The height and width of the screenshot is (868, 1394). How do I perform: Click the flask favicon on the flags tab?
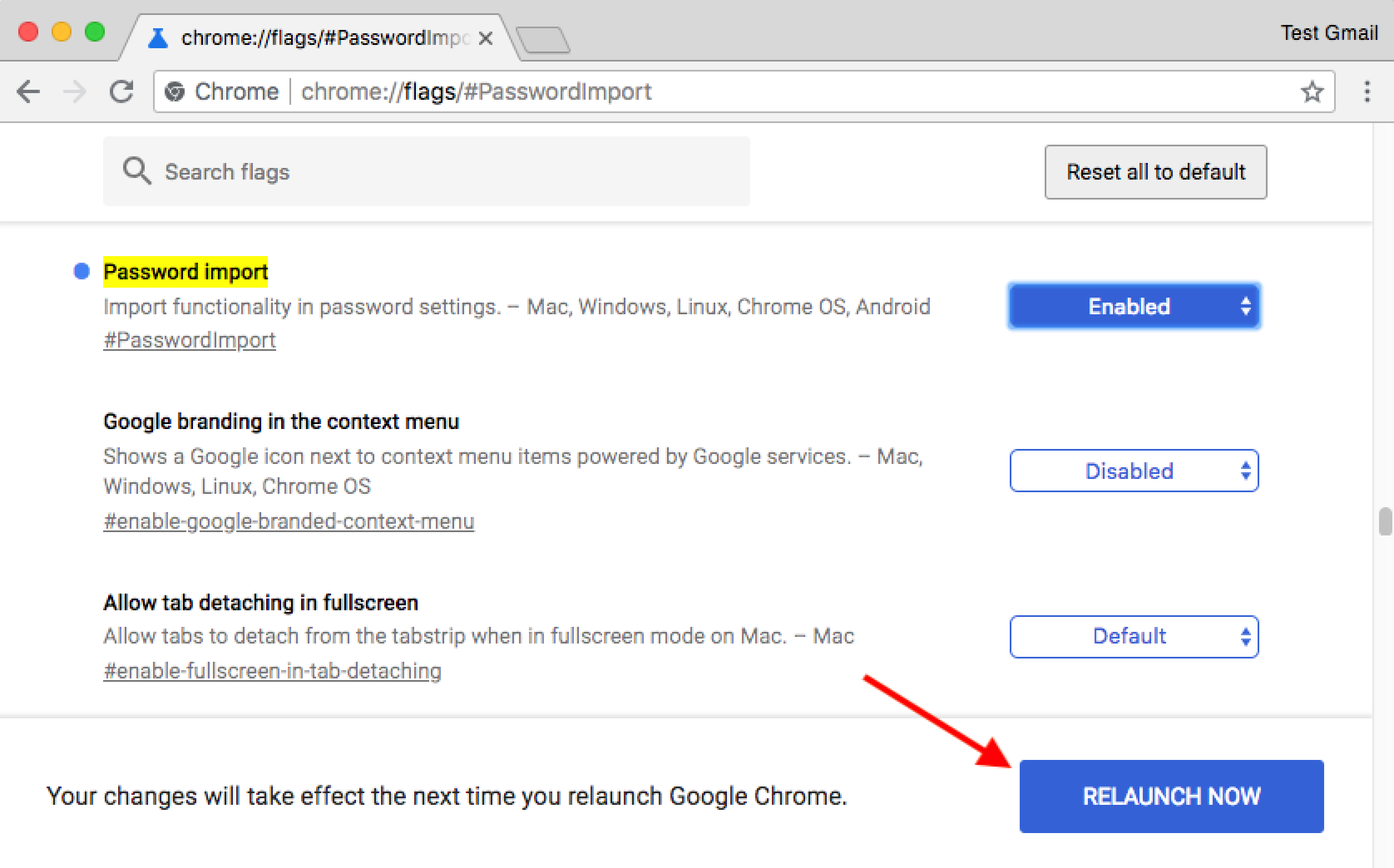pyautogui.click(x=157, y=38)
